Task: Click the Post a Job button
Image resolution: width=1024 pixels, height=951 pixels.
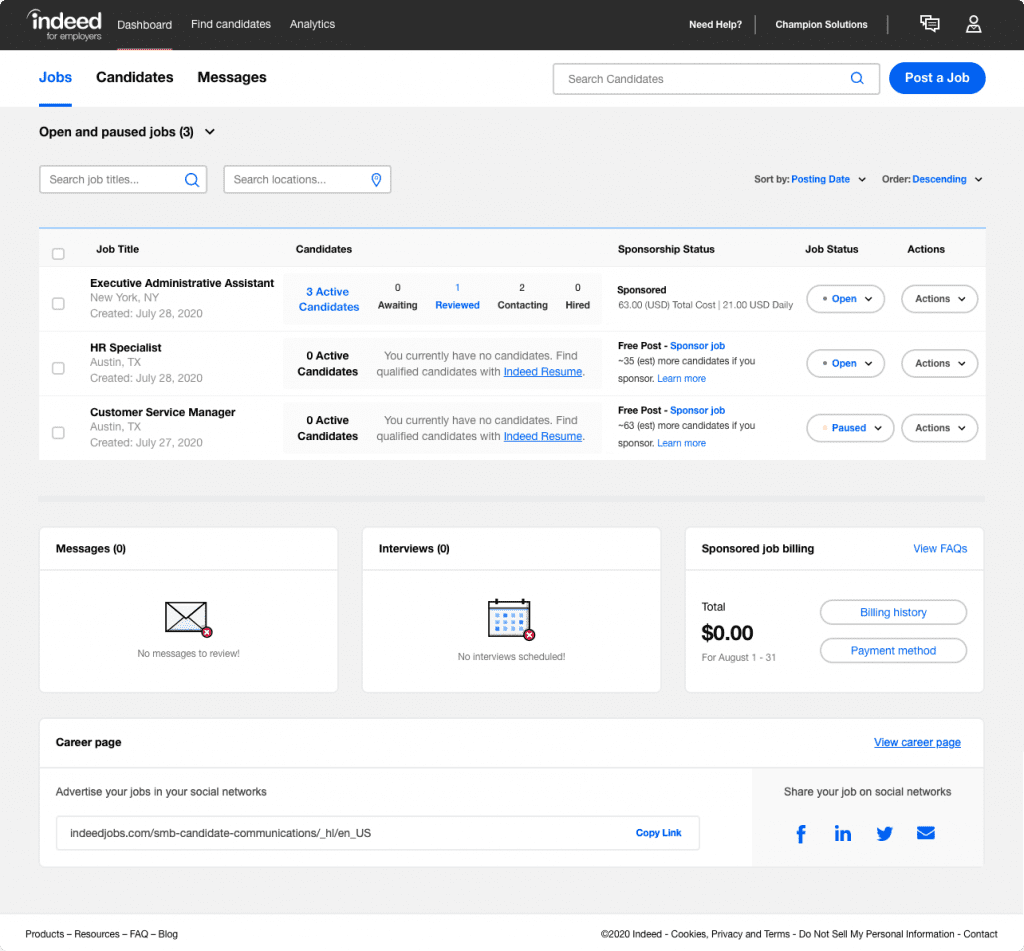Action: 936,77
